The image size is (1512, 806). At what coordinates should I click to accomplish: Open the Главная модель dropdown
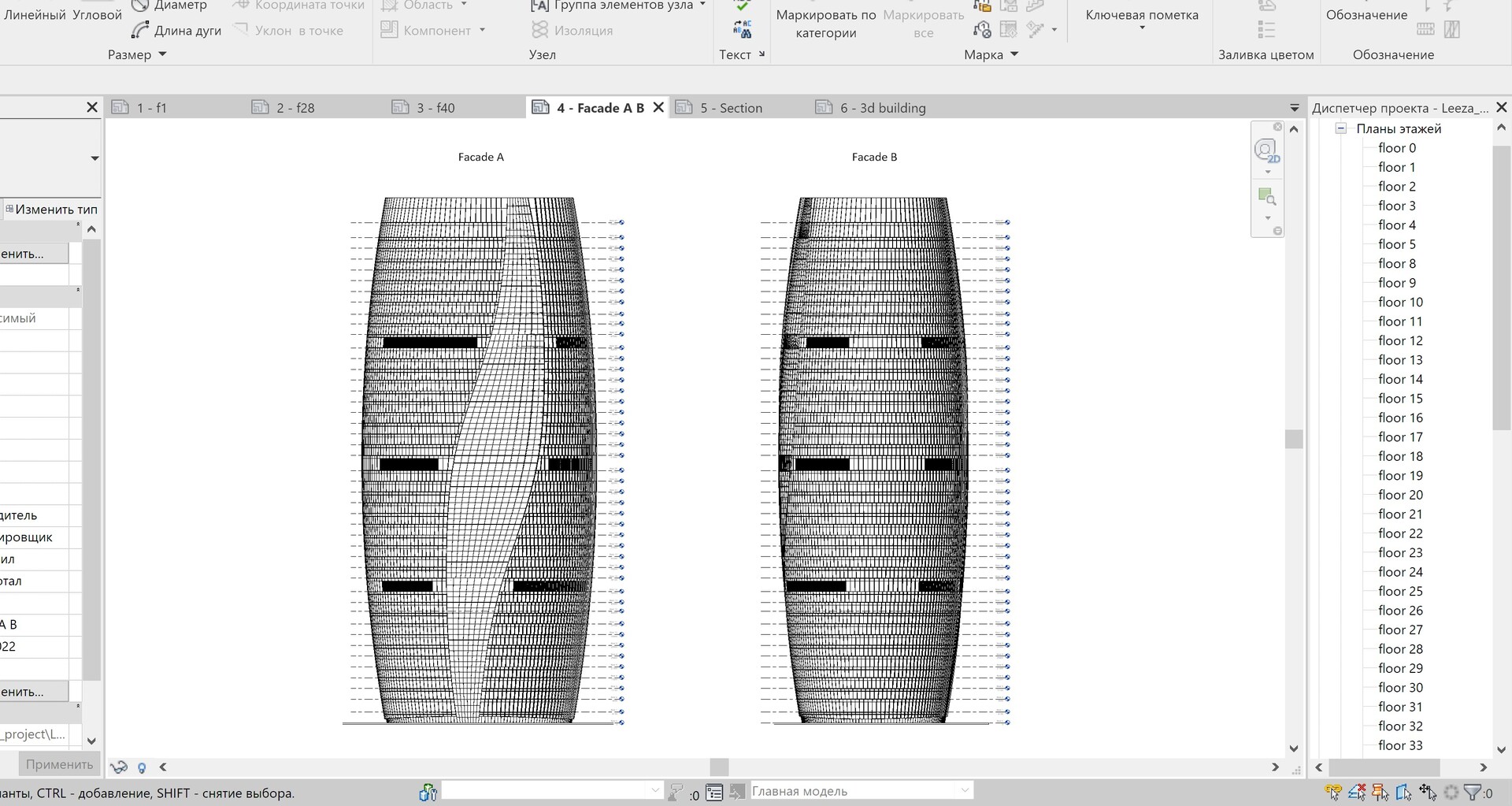pos(966,790)
